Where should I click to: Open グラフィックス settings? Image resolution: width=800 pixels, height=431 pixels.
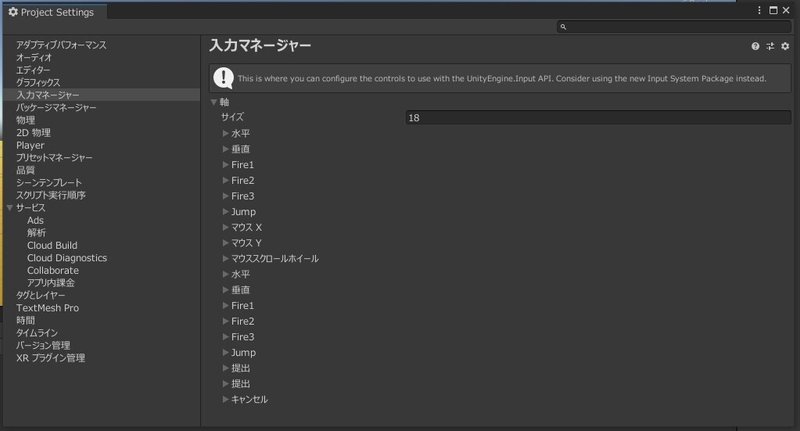[38, 83]
